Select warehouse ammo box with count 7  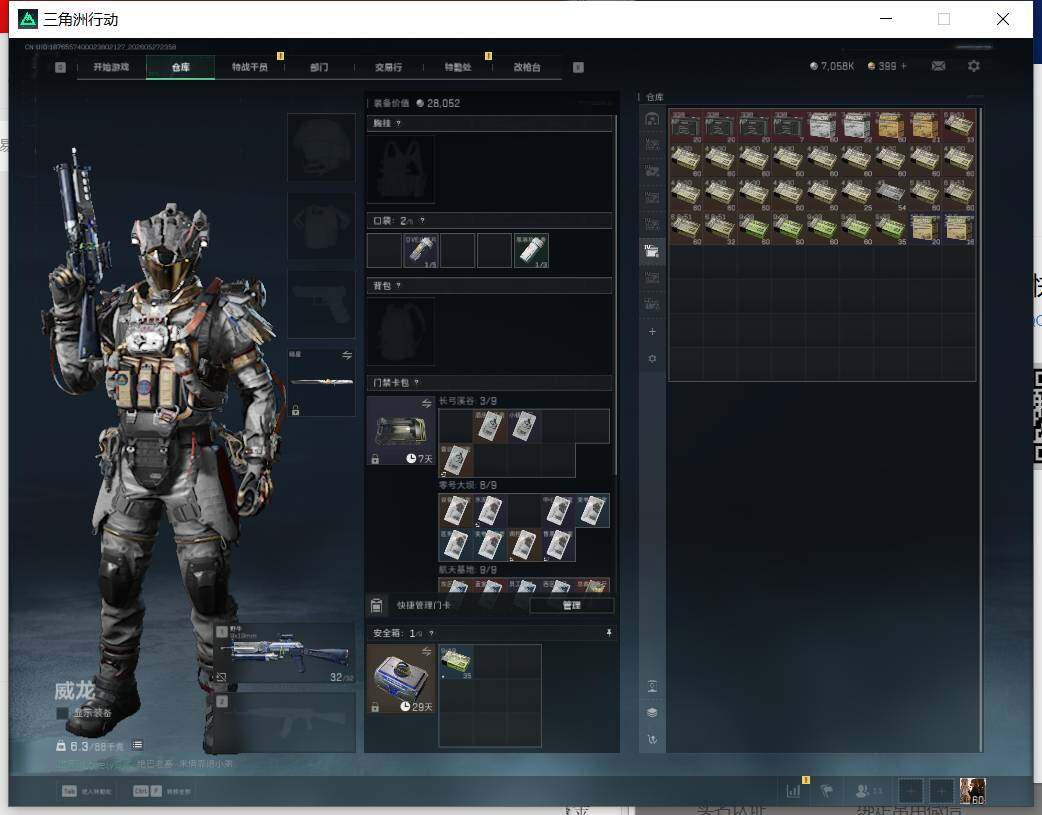(x=788, y=126)
